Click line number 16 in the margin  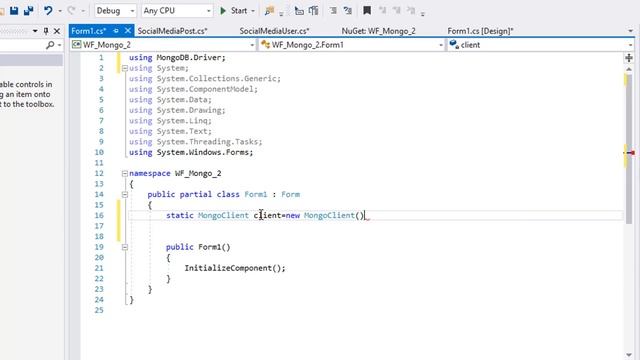[x=99, y=216]
